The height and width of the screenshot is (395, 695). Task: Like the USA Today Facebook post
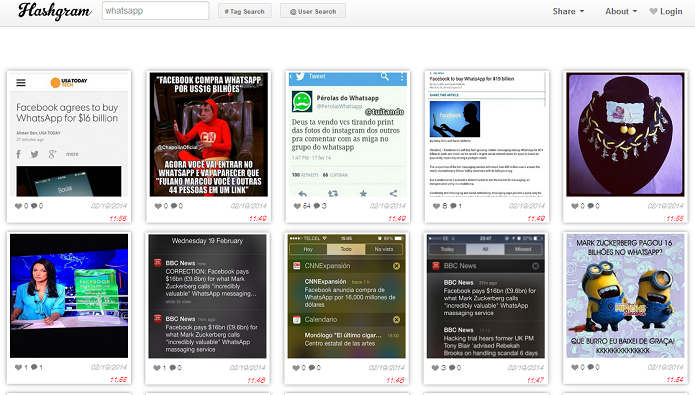pos(18,206)
